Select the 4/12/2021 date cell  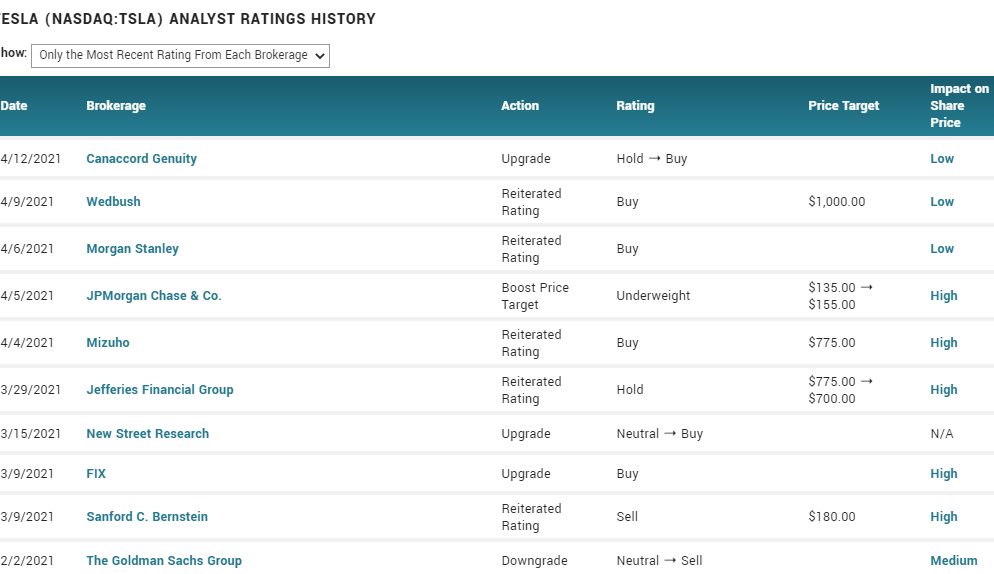coord(30,159)
